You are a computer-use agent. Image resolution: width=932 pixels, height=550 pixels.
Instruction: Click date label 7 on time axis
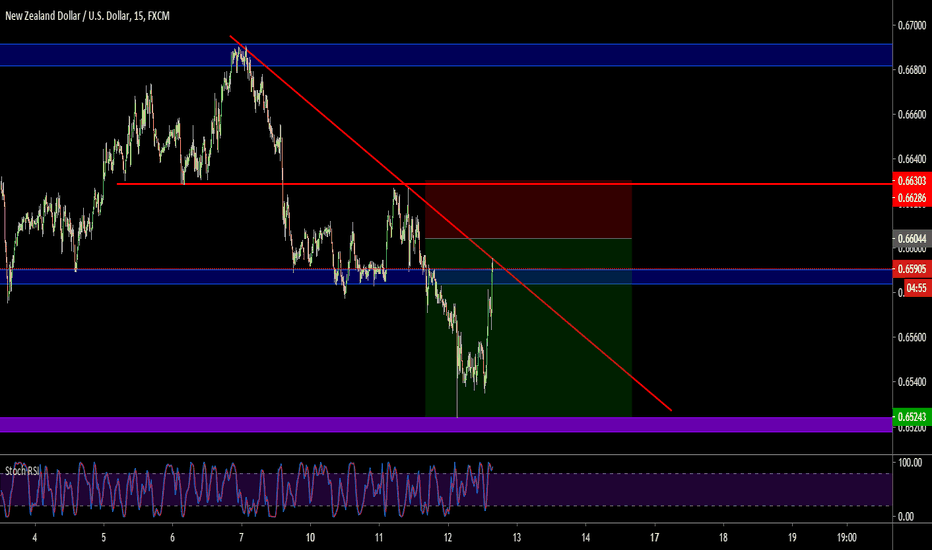(241, 538)
